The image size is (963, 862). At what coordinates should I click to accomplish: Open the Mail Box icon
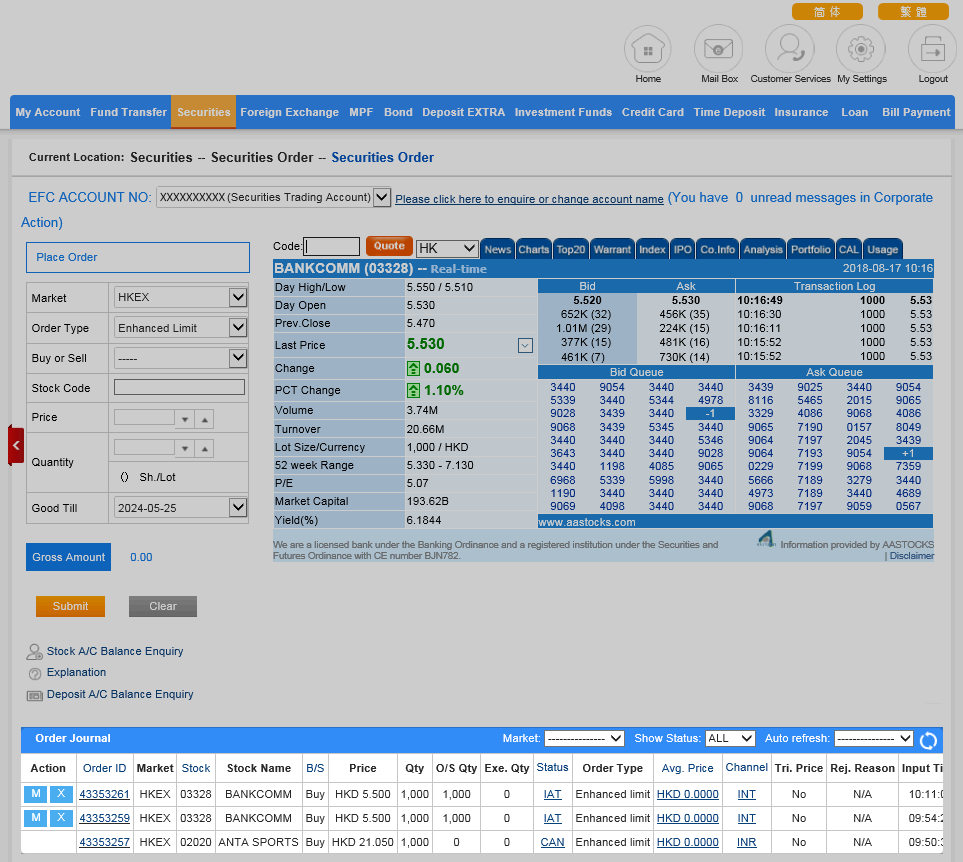click(x=719, y=49)
